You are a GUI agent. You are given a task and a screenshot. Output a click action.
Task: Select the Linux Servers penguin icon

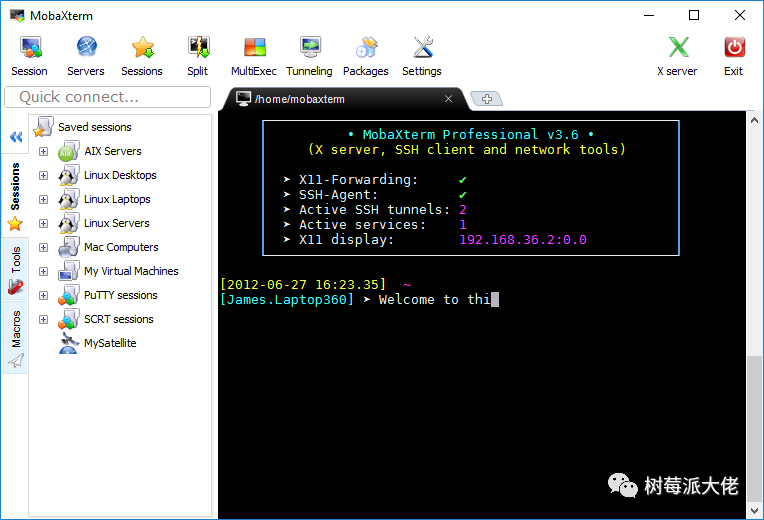68,223
